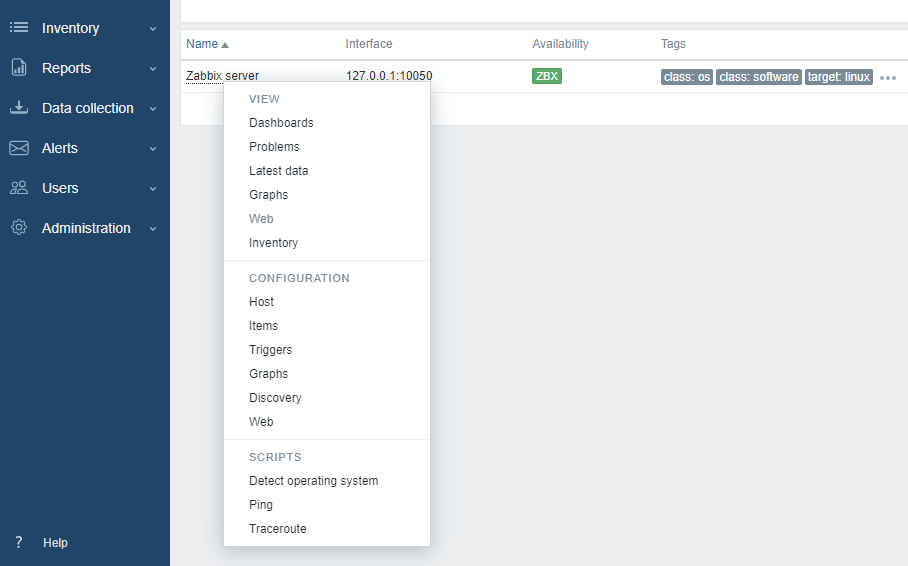
Task: Expand the Alerts sidebar chevron
Action: [x=153, y=148]
